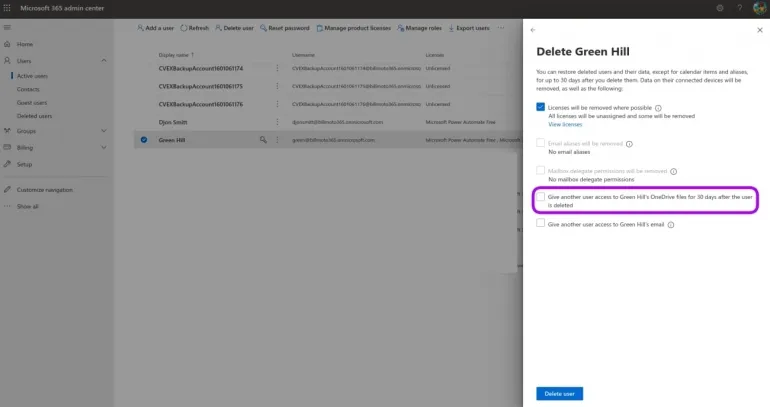The height and width of the screenshot is (407, 770).
Task: Open Deleted users page
Action: (x=34, y=116)
